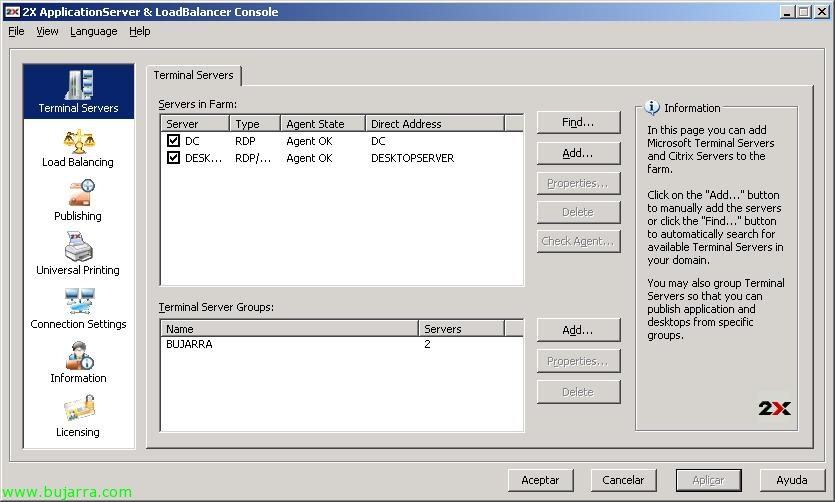Image resolution: width=835 pixels, height=502 pixels.
Task: Click the info bubble icon beside Information
Action: click(652, 108)
